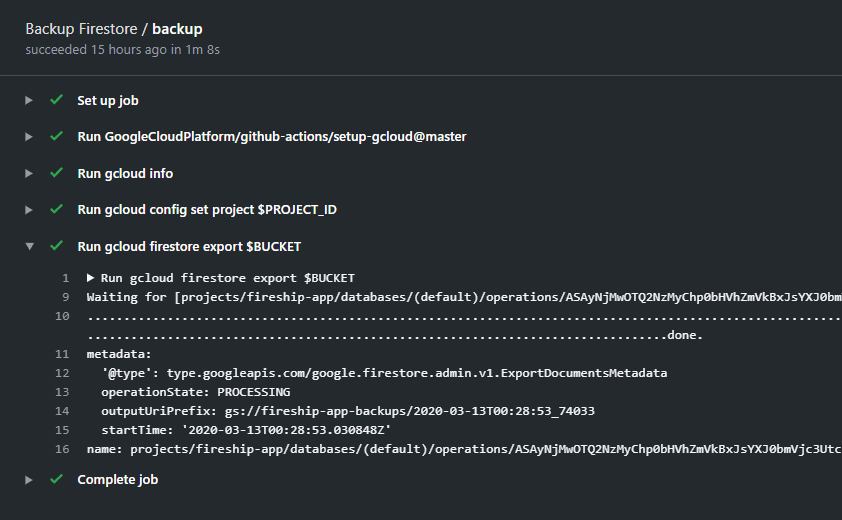The height and width of the screenshot is (520, 842).
Task: Click green checkmark beside Set up job
Action: click(57, 100)
